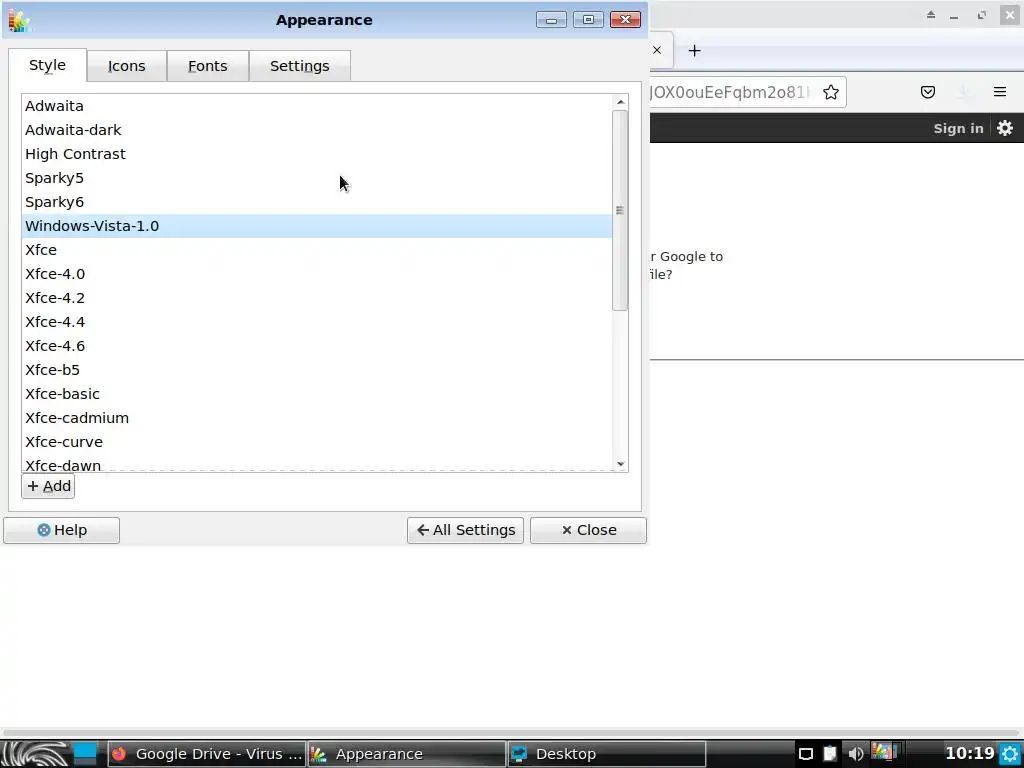Open the Google Drive settings gear
Viewport: 1024px width, 768px height.
point(1005,128)
